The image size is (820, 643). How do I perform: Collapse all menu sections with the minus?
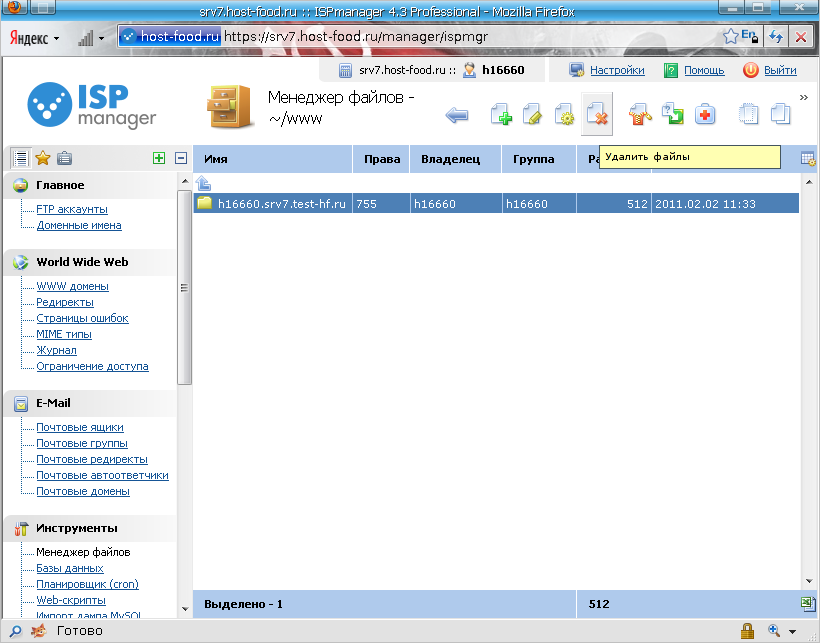tap(181, 158)
